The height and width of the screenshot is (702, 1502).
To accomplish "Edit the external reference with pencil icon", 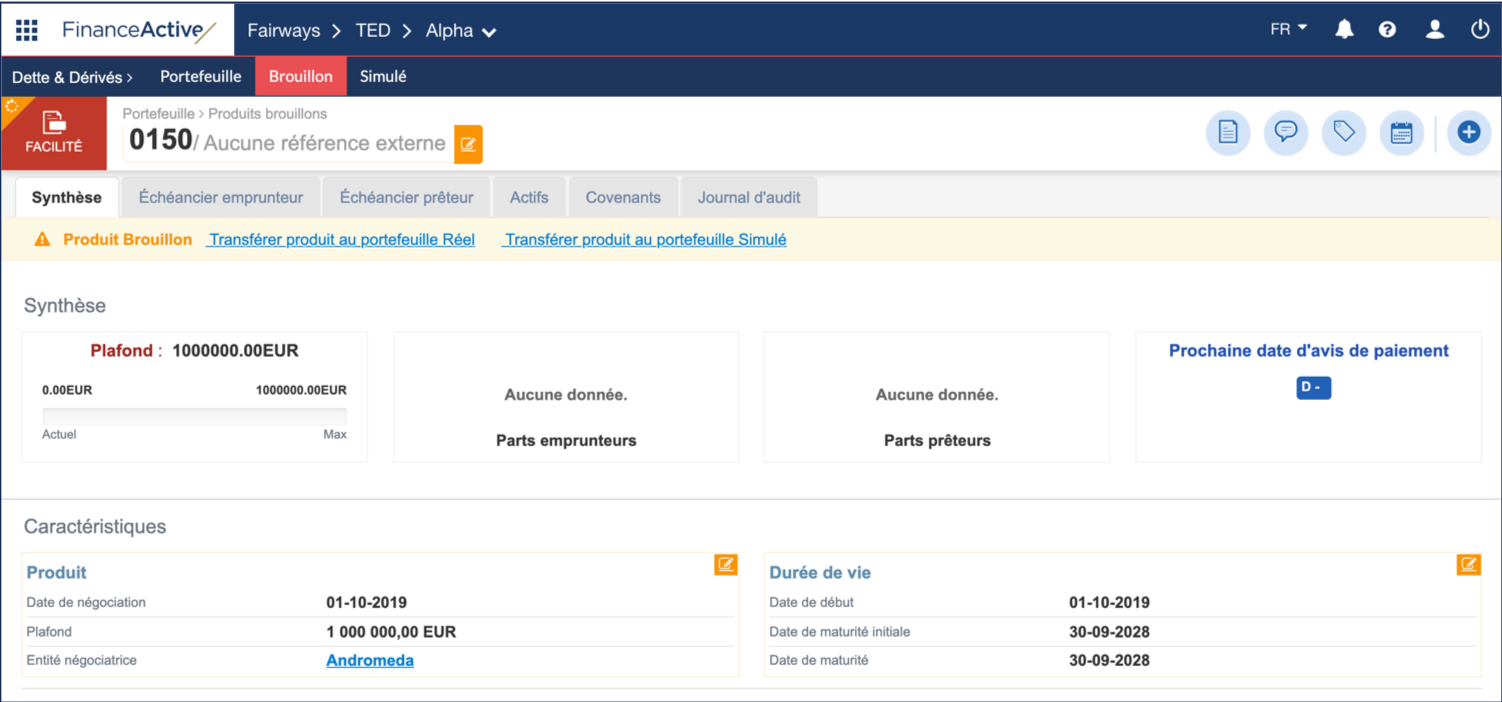I will tap(468, 145).
